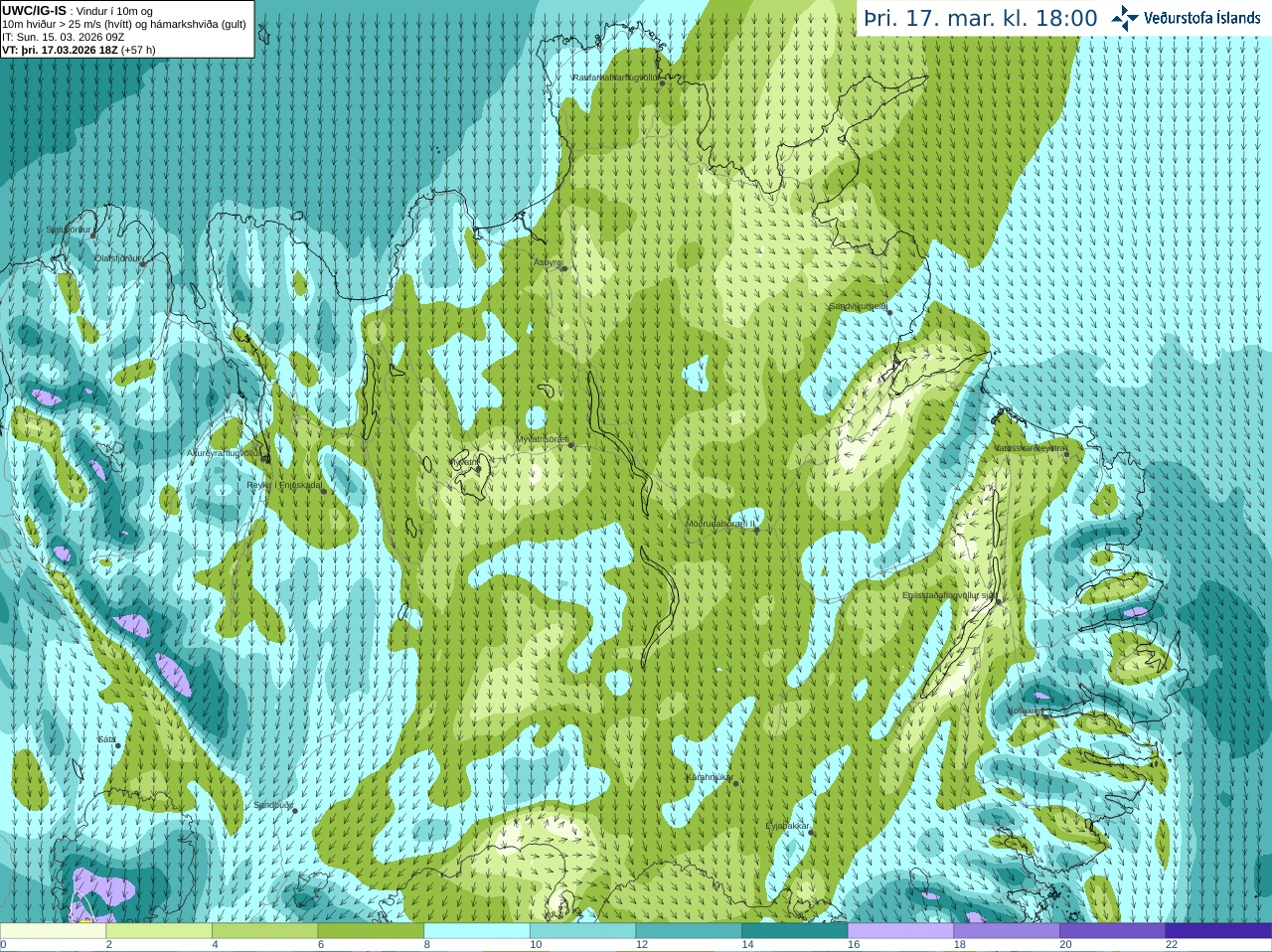Pick the 18–20 m/s purple swatch

click(x=1007, y=931)
